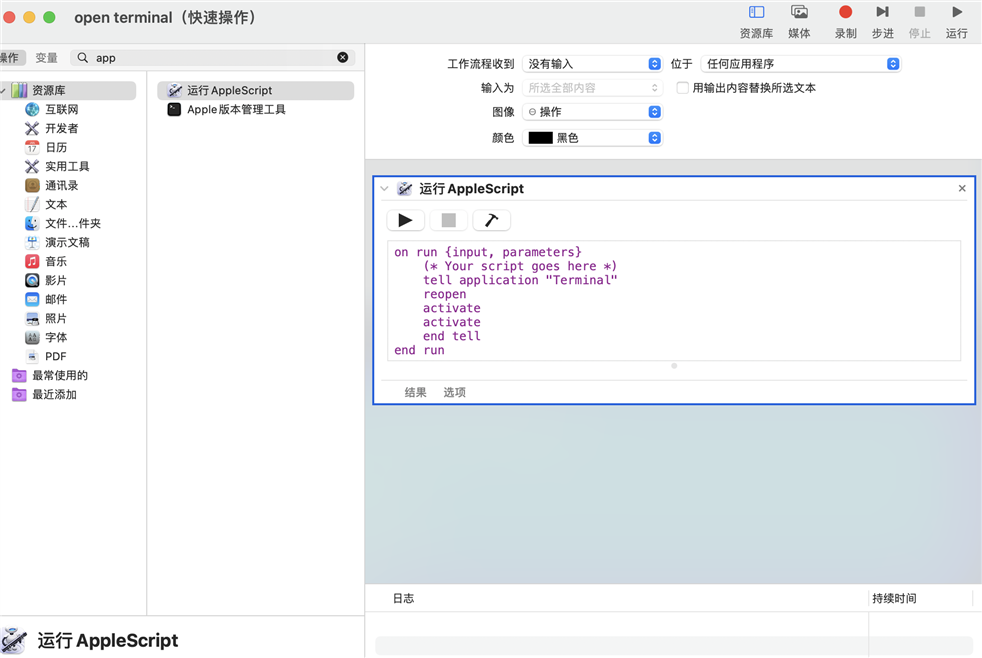Click inside the AppleScript code editor
Image resolution: width=982 pixels, height=658 pixels.
click(x=674, y=301)
